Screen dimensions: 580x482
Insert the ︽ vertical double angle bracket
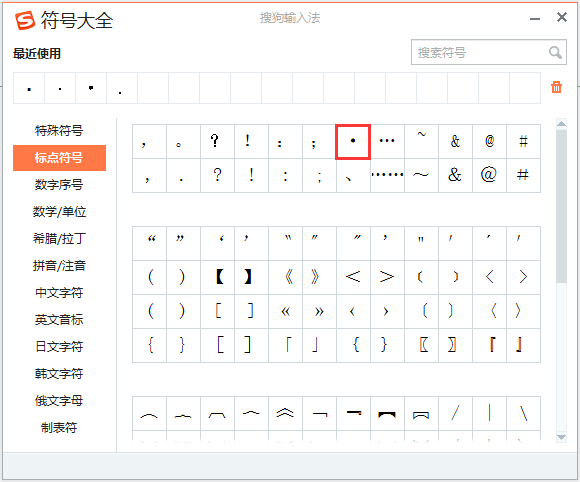click(x=285, y=413)
